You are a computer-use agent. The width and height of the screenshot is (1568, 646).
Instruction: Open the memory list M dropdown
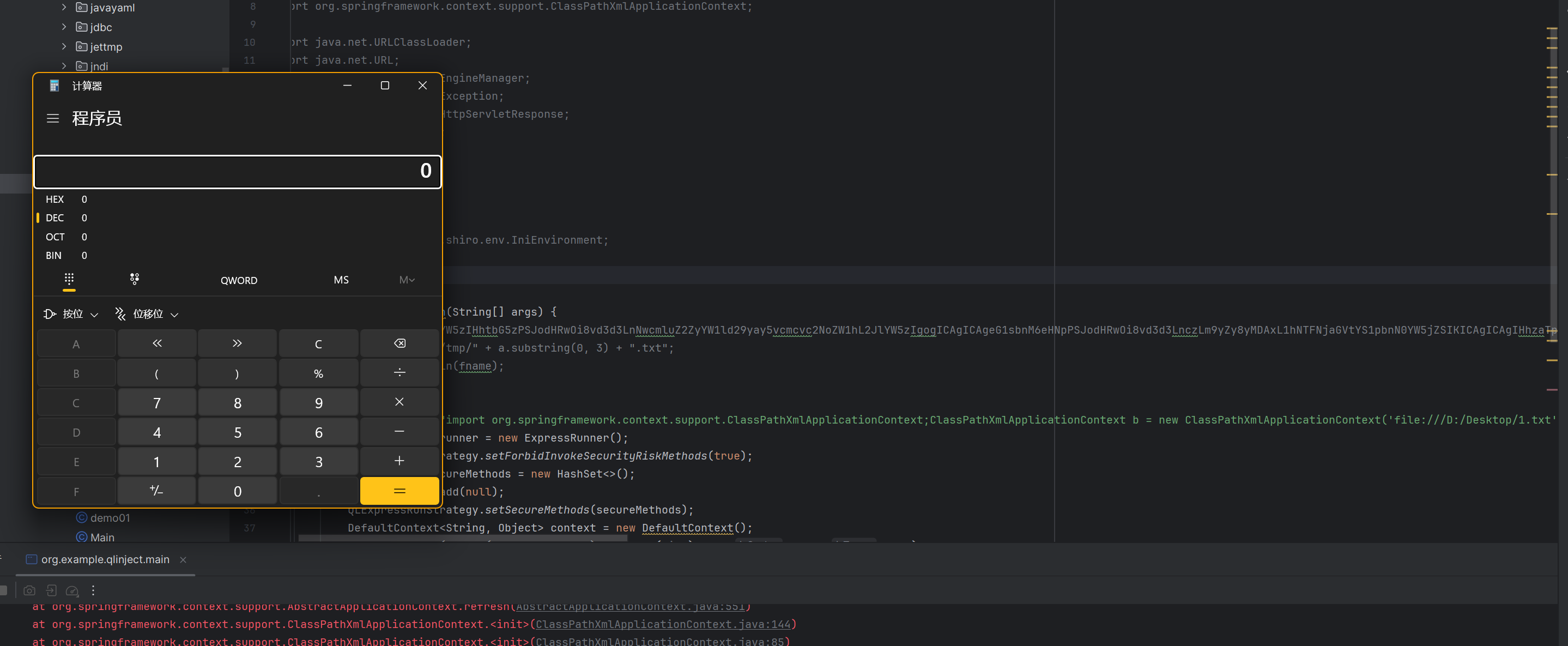pyautogui.click(x=407, y=280)
